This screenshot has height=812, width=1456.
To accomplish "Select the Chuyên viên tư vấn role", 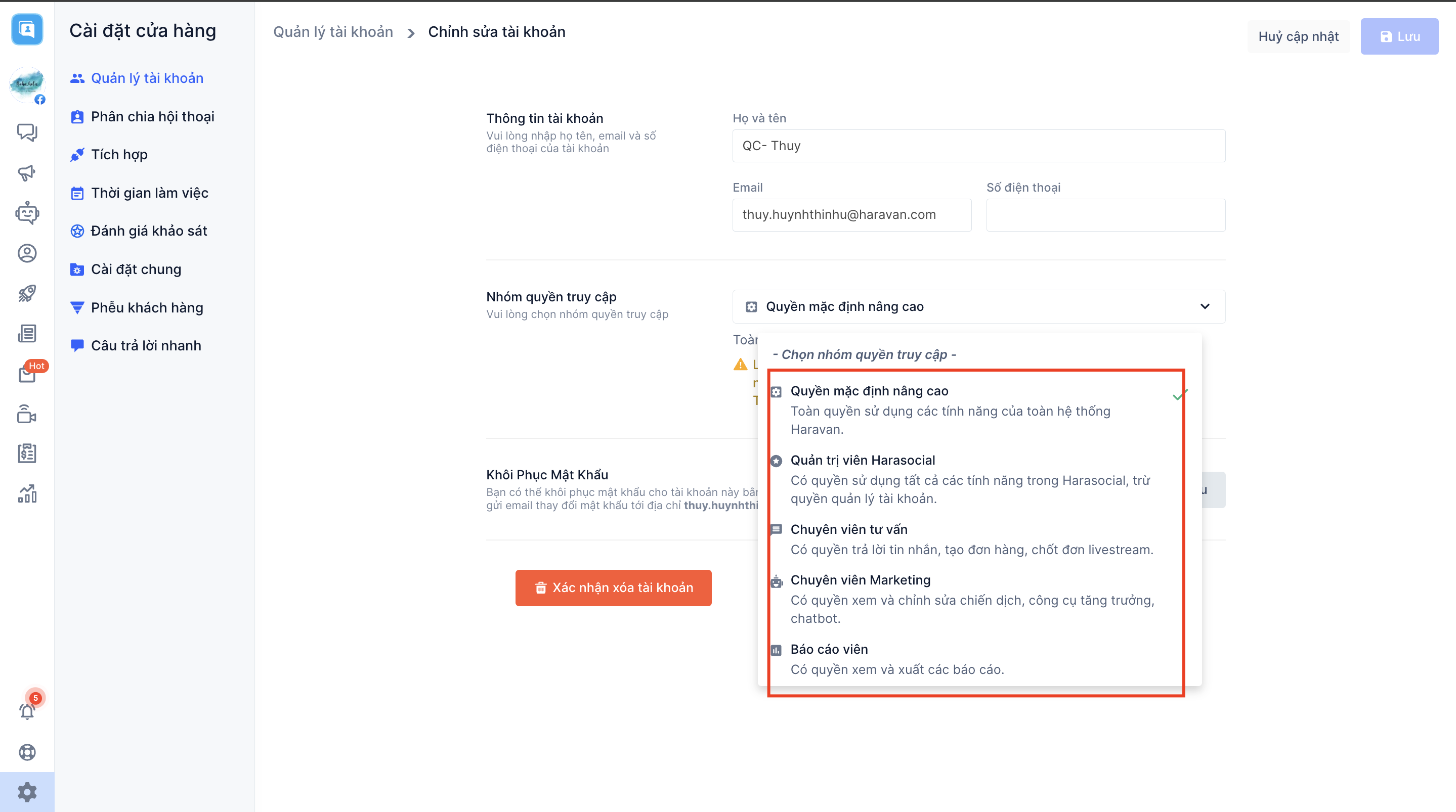I will tap(848, 529).
